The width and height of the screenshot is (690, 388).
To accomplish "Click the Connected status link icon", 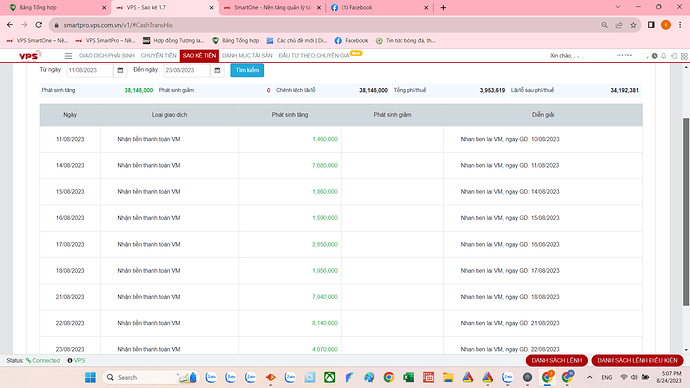I will pyautogui.click(x=28, y=360).
